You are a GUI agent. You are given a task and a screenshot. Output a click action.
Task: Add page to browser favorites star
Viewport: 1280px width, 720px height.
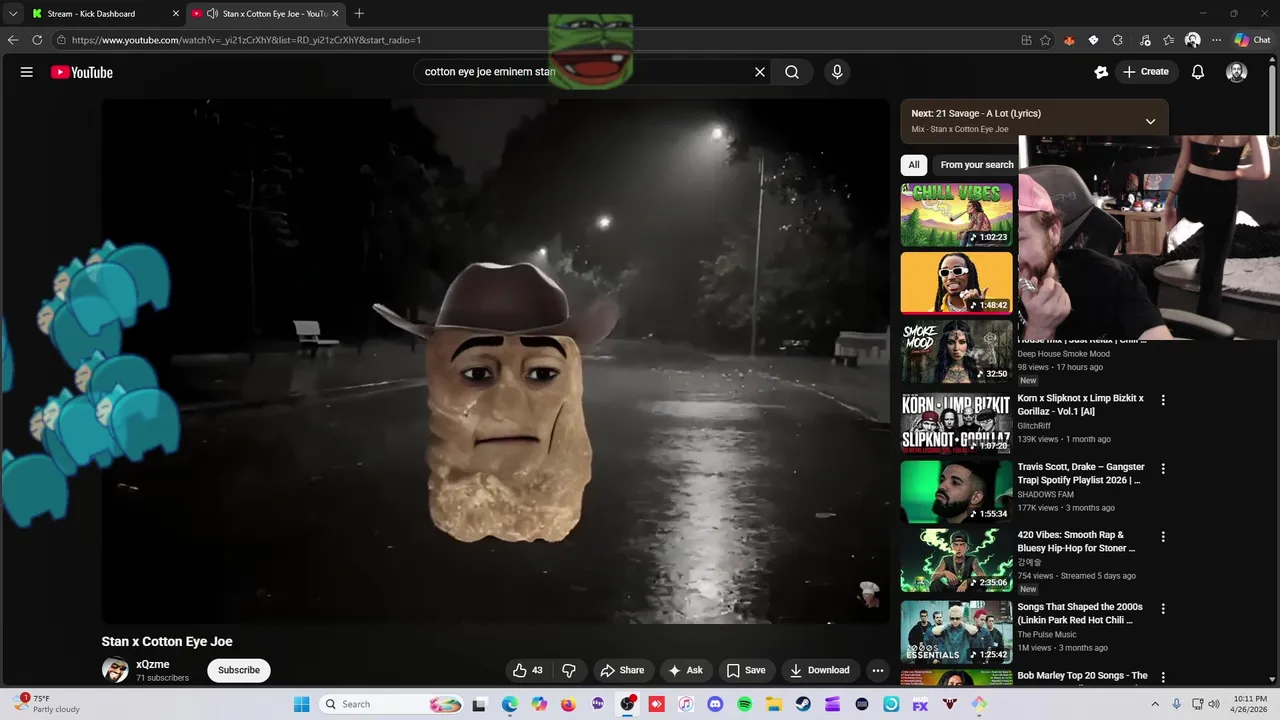coord(1045,40)
